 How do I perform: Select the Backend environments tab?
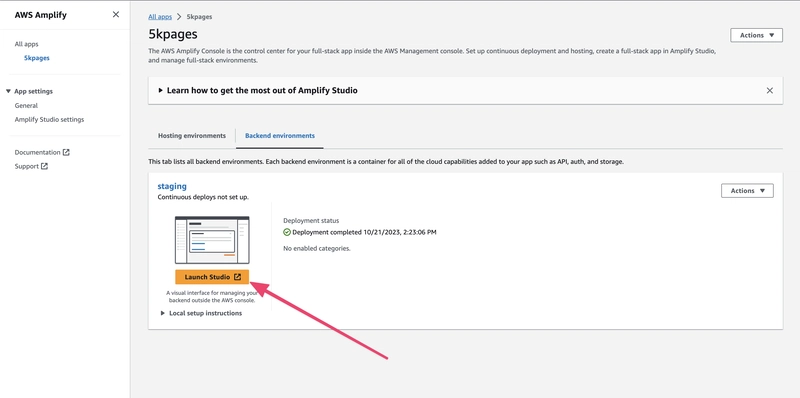tap(280, 136)
